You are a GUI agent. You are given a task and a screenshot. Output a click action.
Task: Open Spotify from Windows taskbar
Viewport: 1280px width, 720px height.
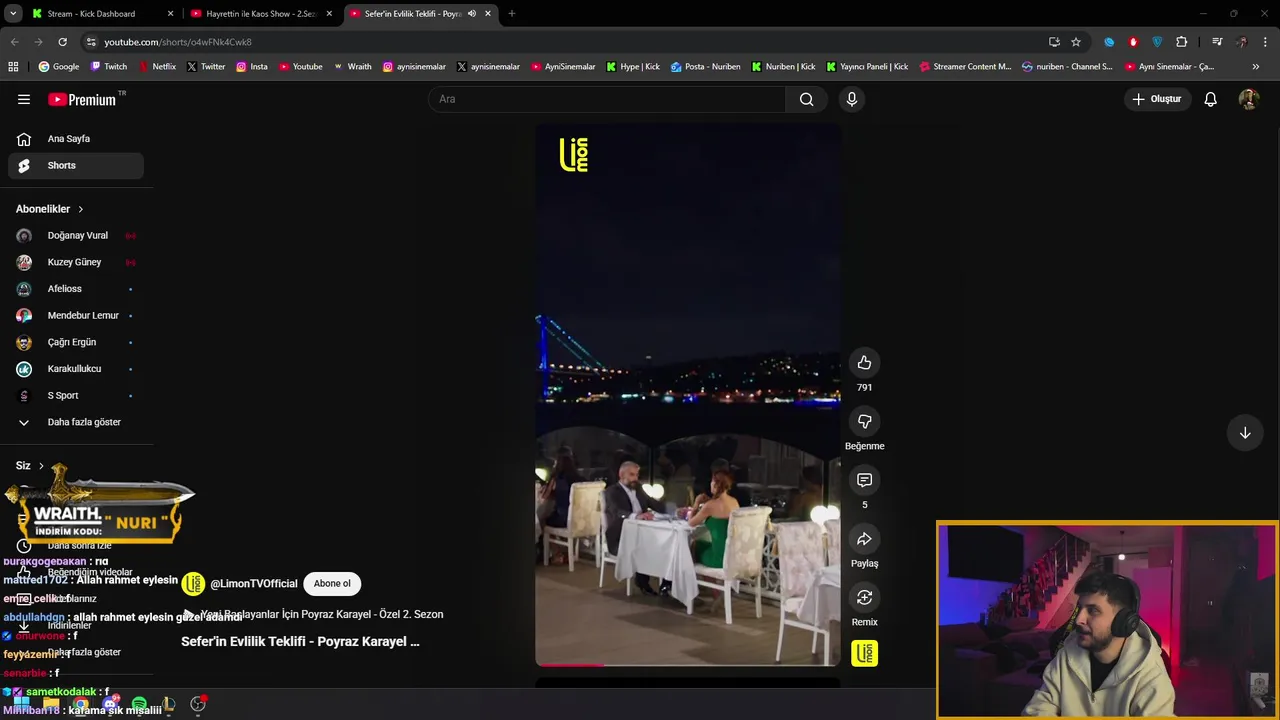point(139,704)
